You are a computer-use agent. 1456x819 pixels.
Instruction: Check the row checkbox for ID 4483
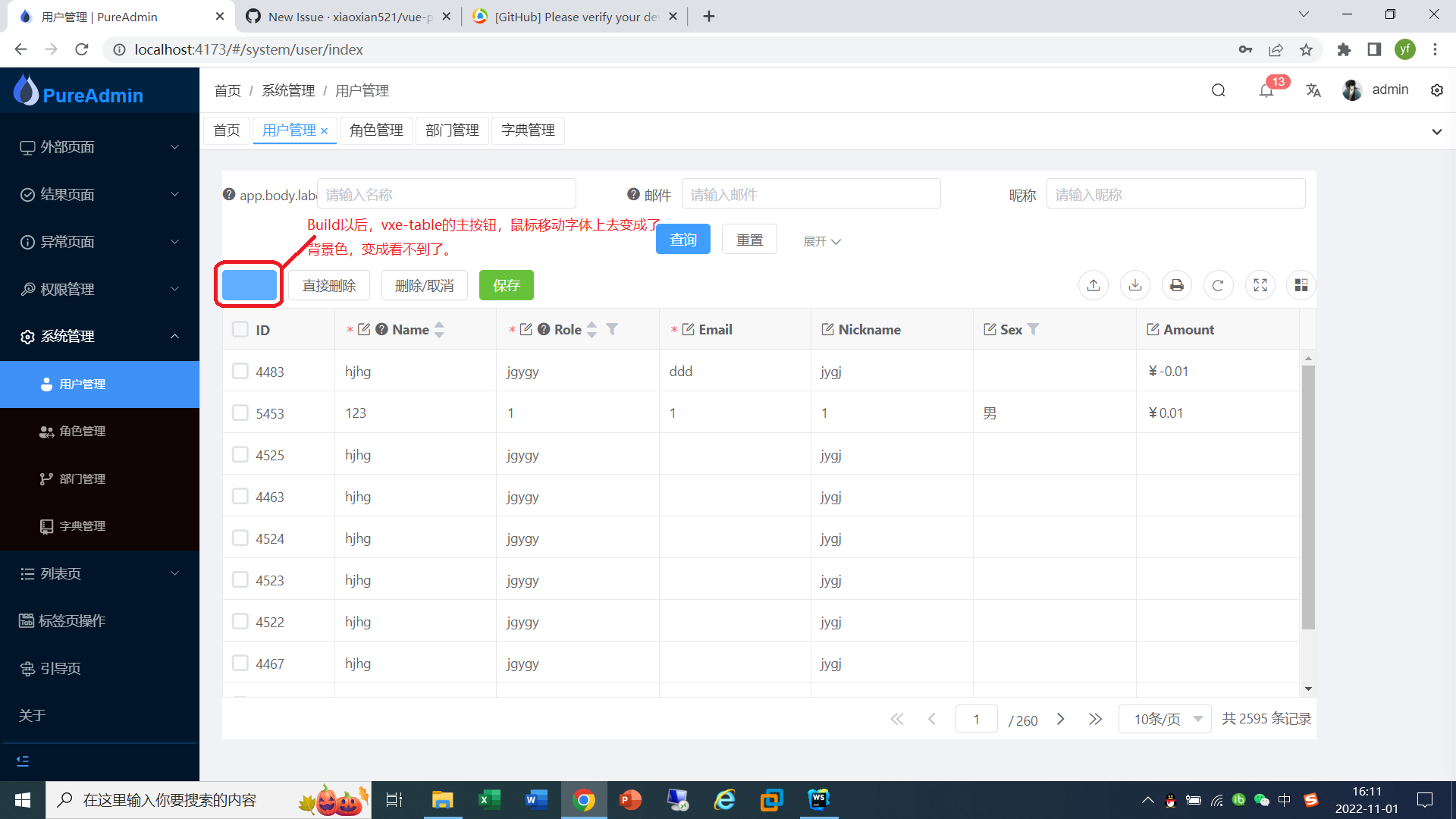240,371
